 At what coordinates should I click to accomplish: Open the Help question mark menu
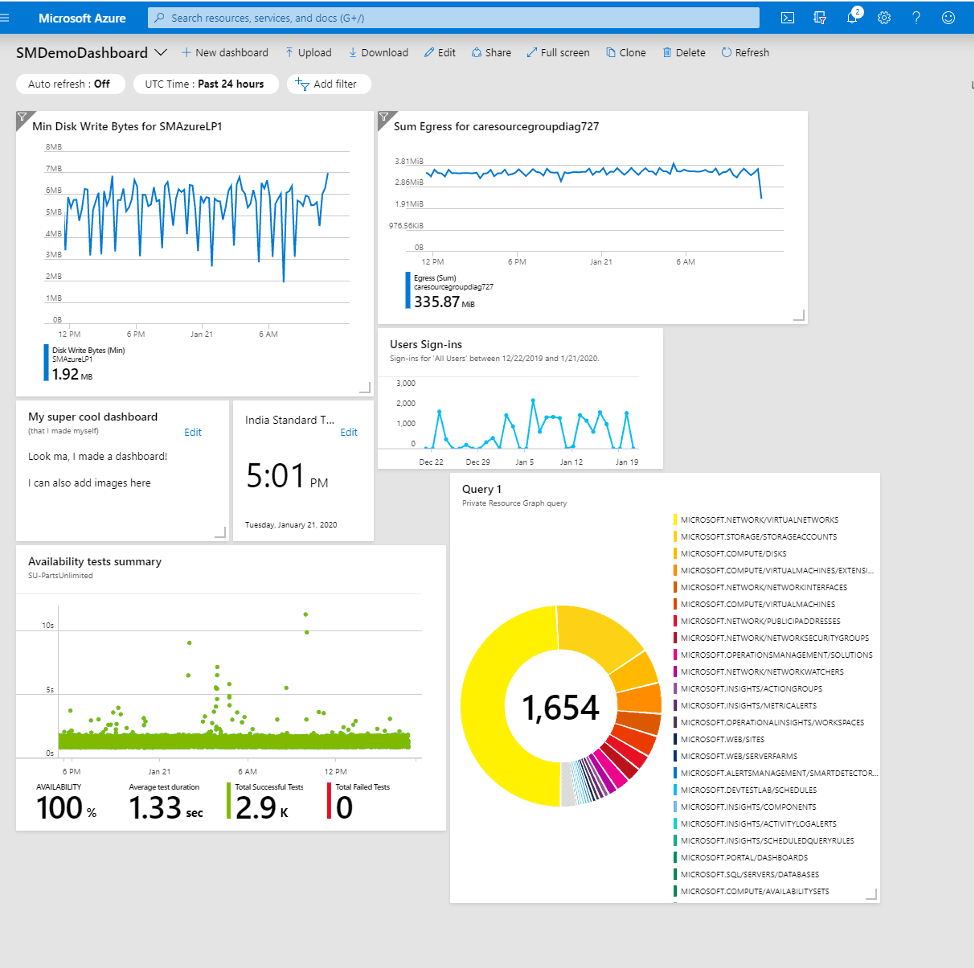coord(916,17)
